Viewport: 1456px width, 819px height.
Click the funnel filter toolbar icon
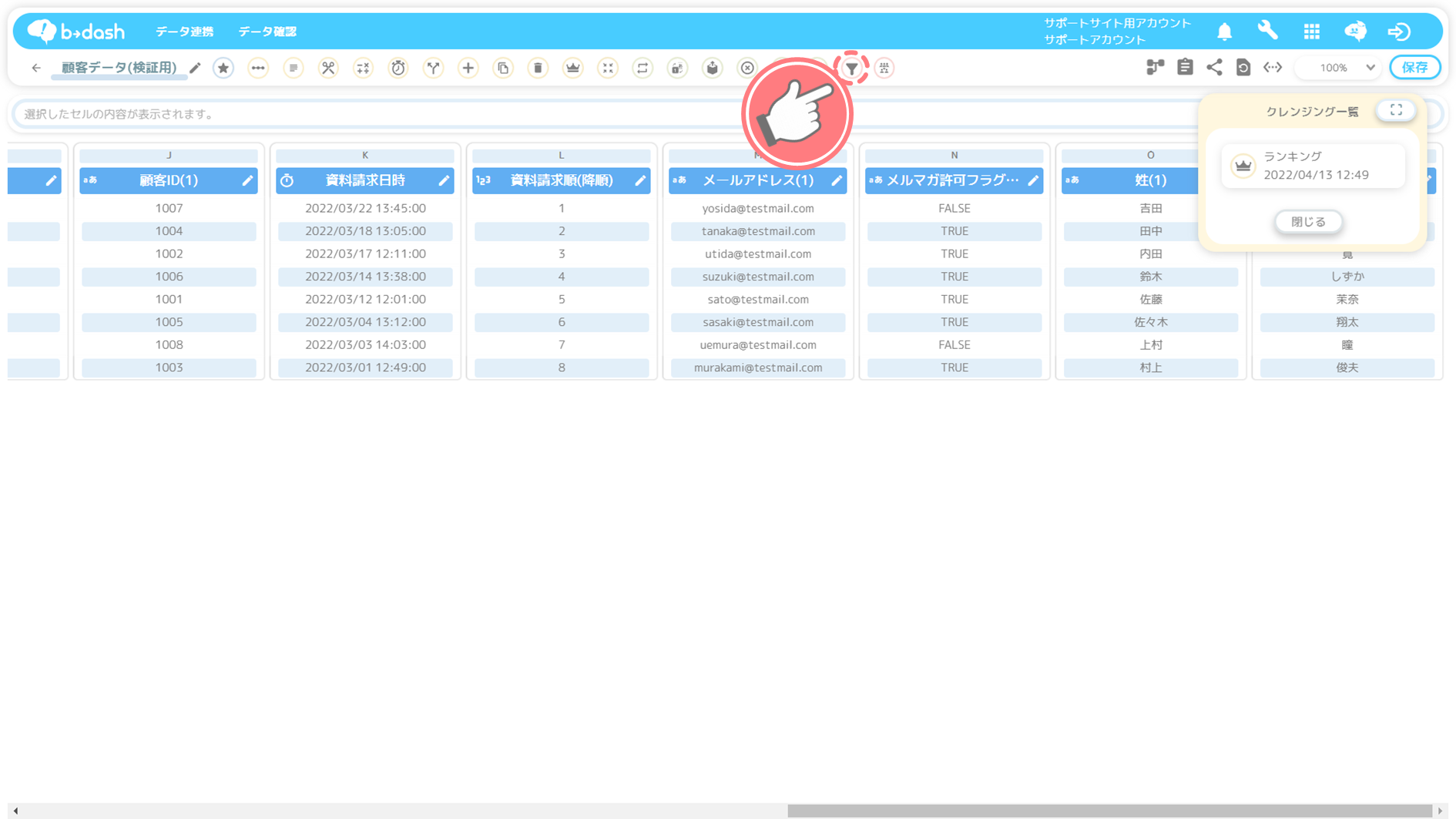(x=852, y=69)
